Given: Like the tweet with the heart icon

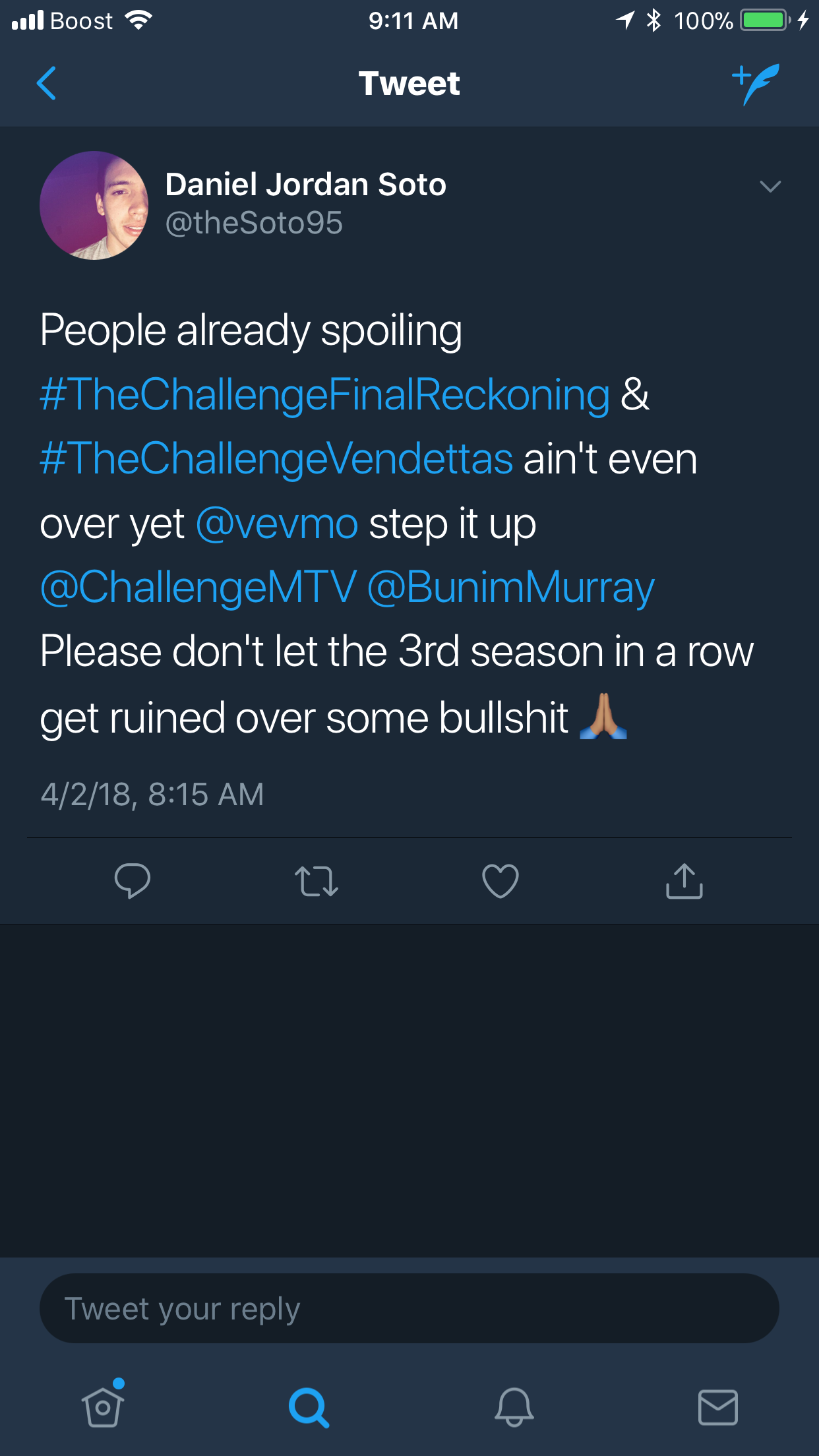Looking at the screenshot, I should (501, 881).
